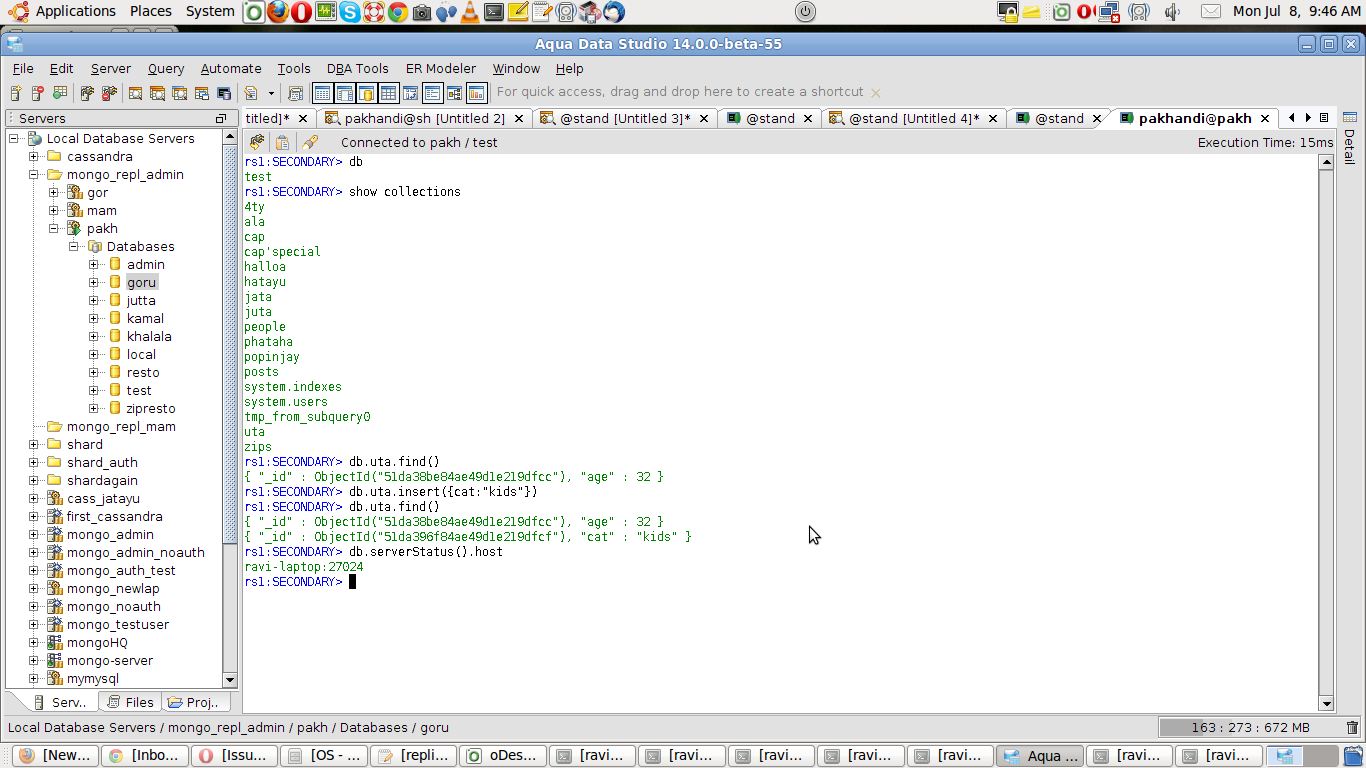
Task: Close the pakhandi@pakh tab
Action: pos(1265,118)
